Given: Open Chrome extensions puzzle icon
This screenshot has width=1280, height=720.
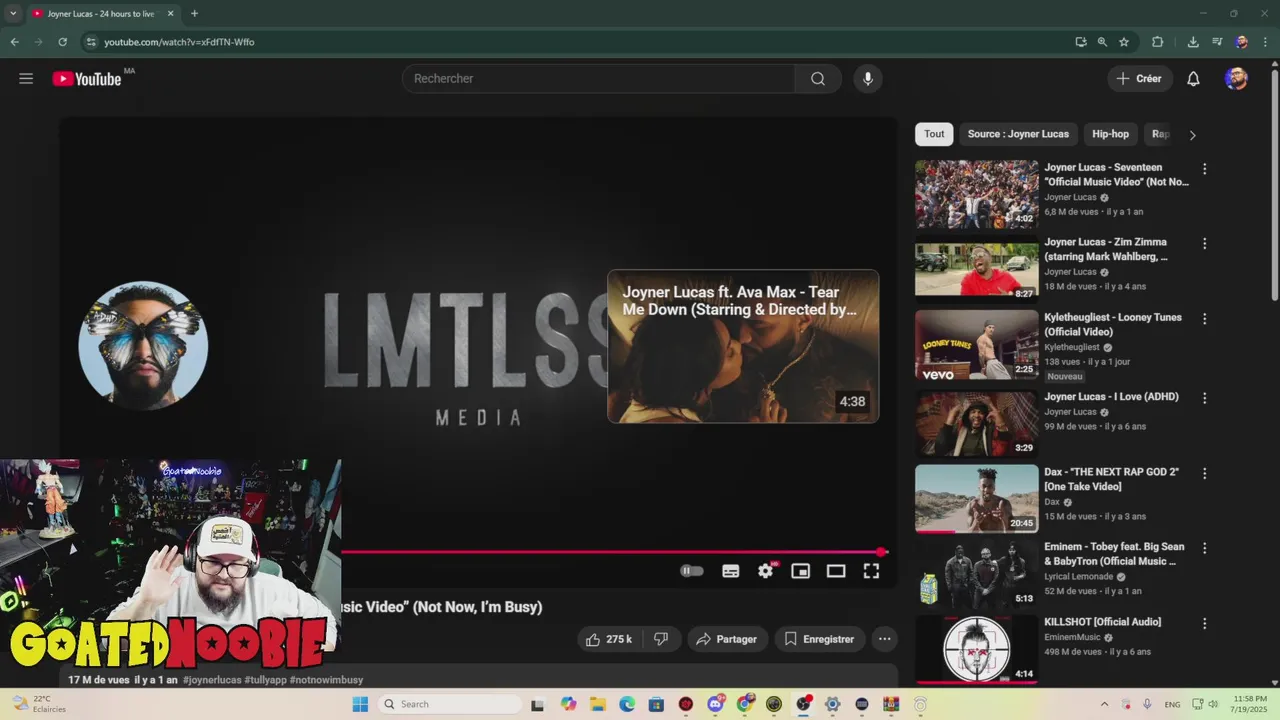Looking at the screenshot, I should click(1158, 42).
